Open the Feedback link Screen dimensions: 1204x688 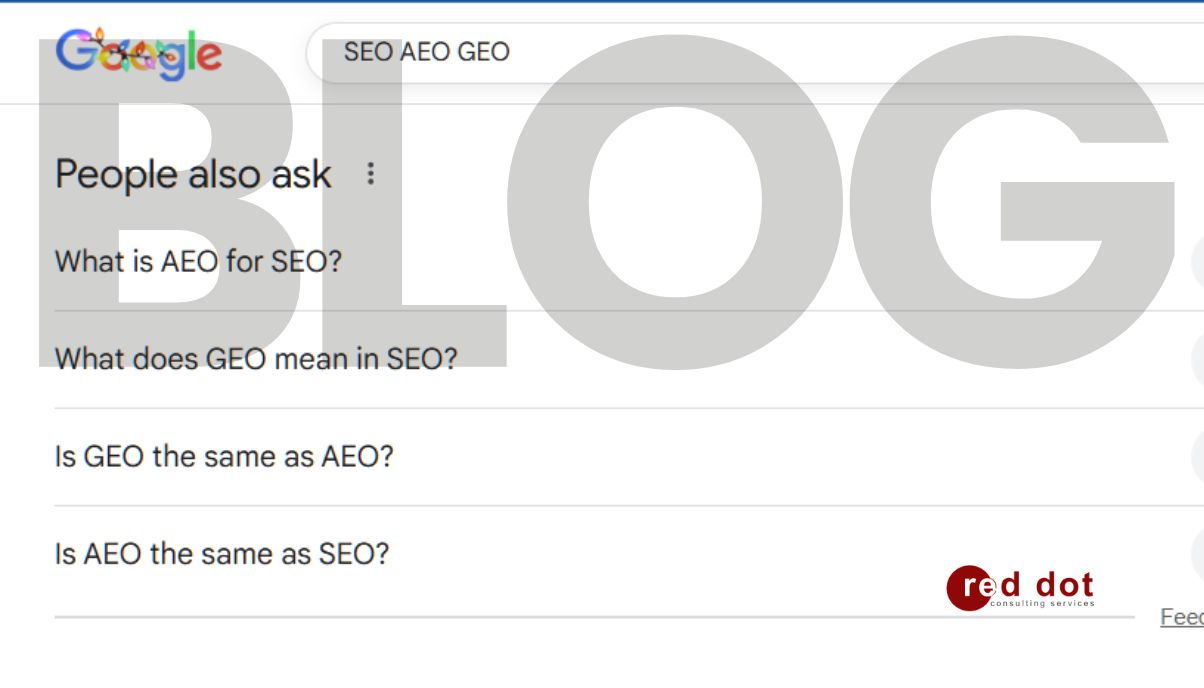coord(1183,618)
